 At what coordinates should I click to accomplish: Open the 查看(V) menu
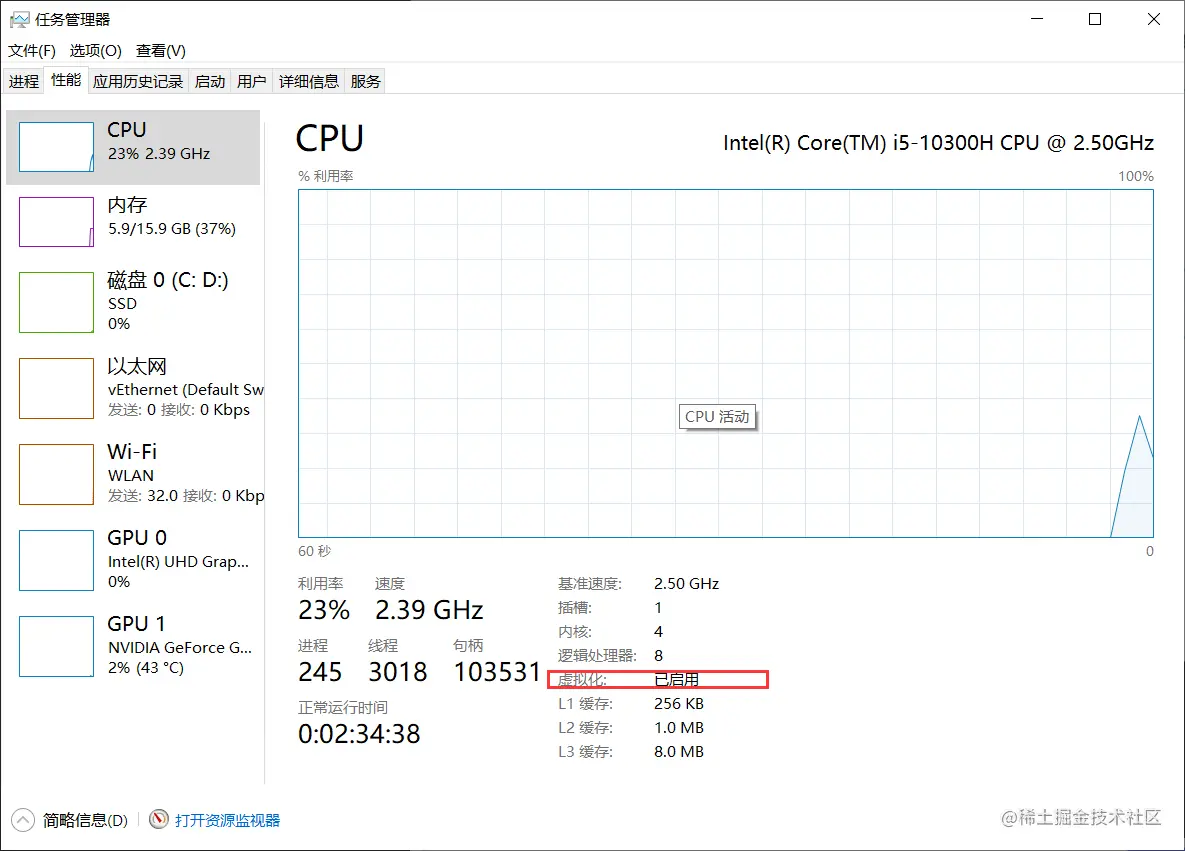(161, 51)
